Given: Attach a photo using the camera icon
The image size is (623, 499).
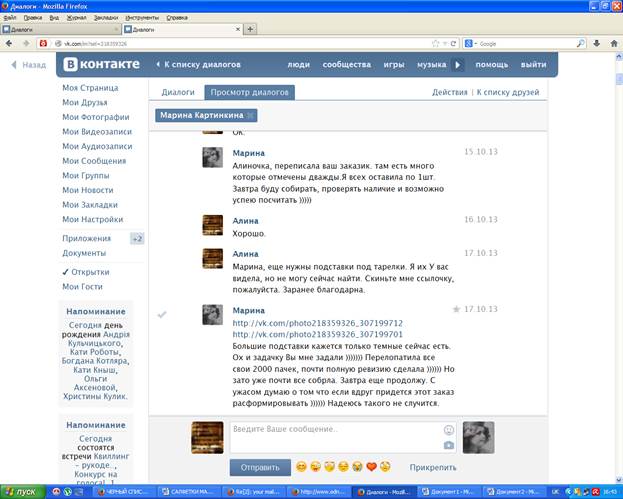Looking at the screenshot, I should (x=449, y=445).
